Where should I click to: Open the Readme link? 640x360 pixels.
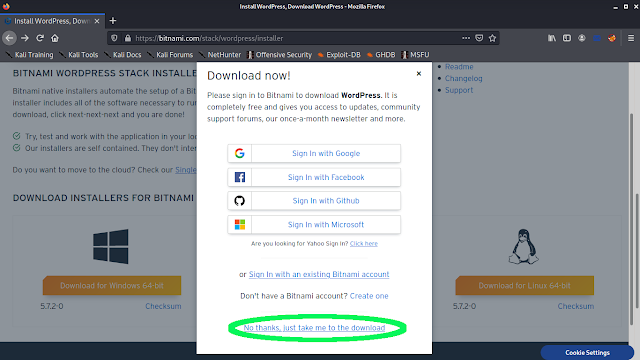459,67
